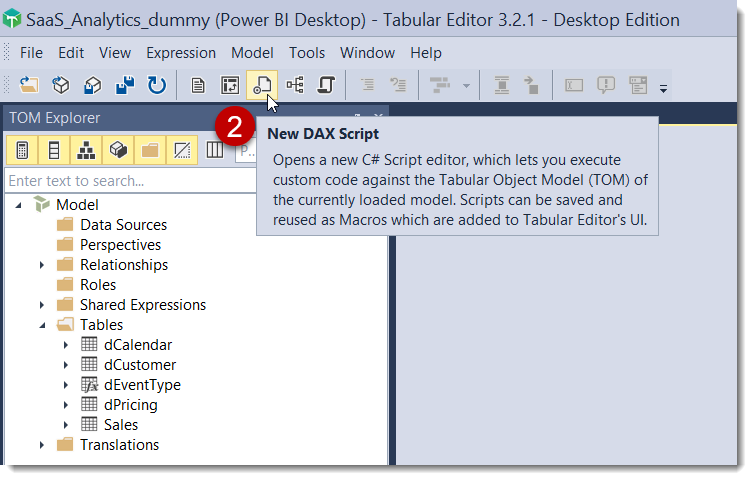Select the Relationships folder label

tap(124, 265)
